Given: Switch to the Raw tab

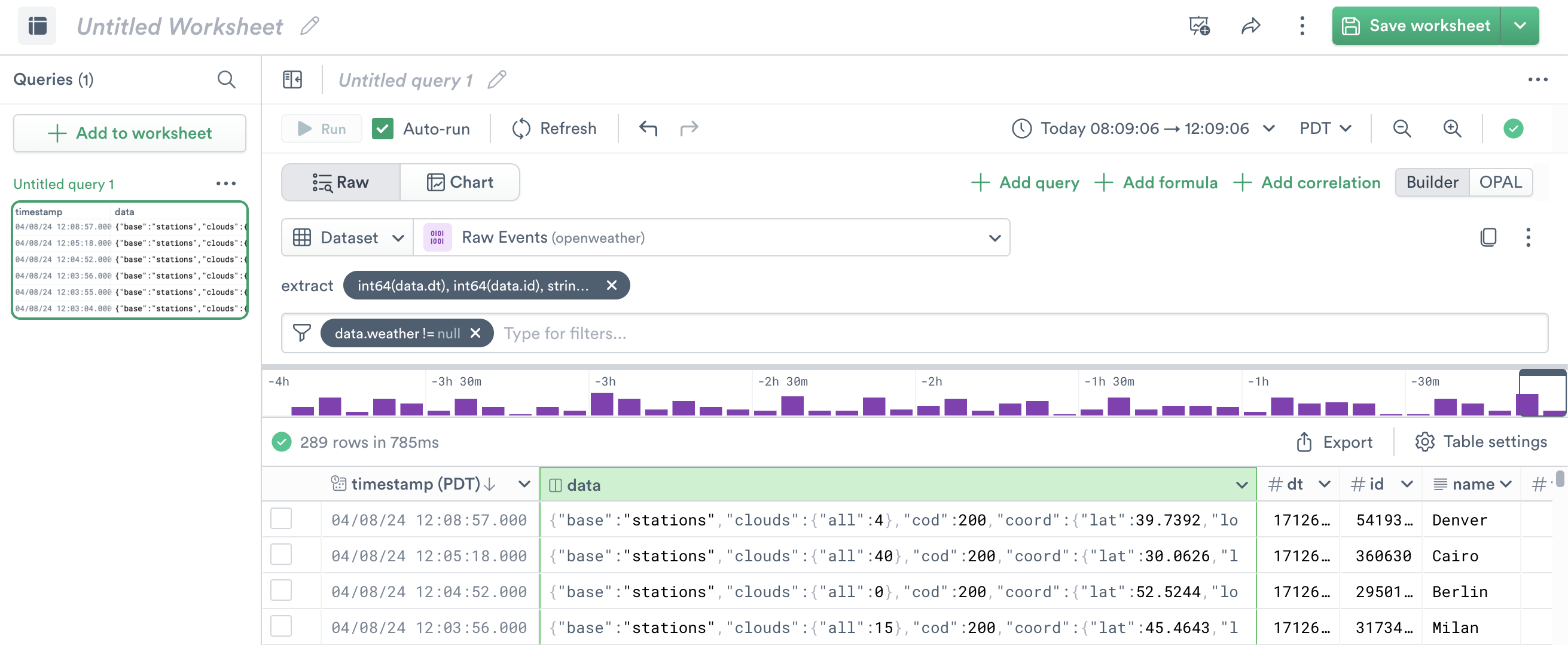Looking at the screenshot, I should pos(341,182).
